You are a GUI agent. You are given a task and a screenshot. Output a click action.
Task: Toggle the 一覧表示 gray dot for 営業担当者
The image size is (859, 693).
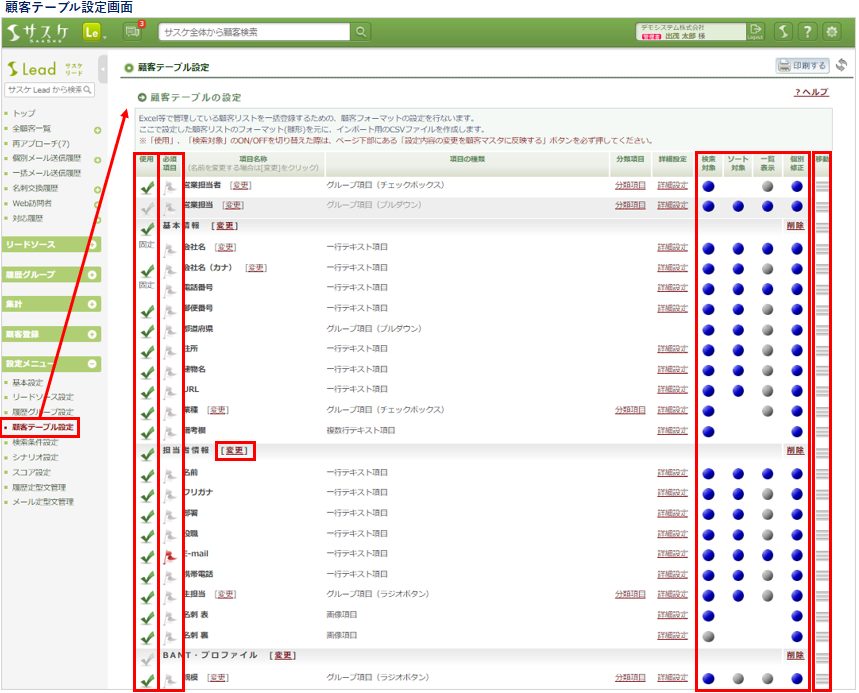point(767,186)
